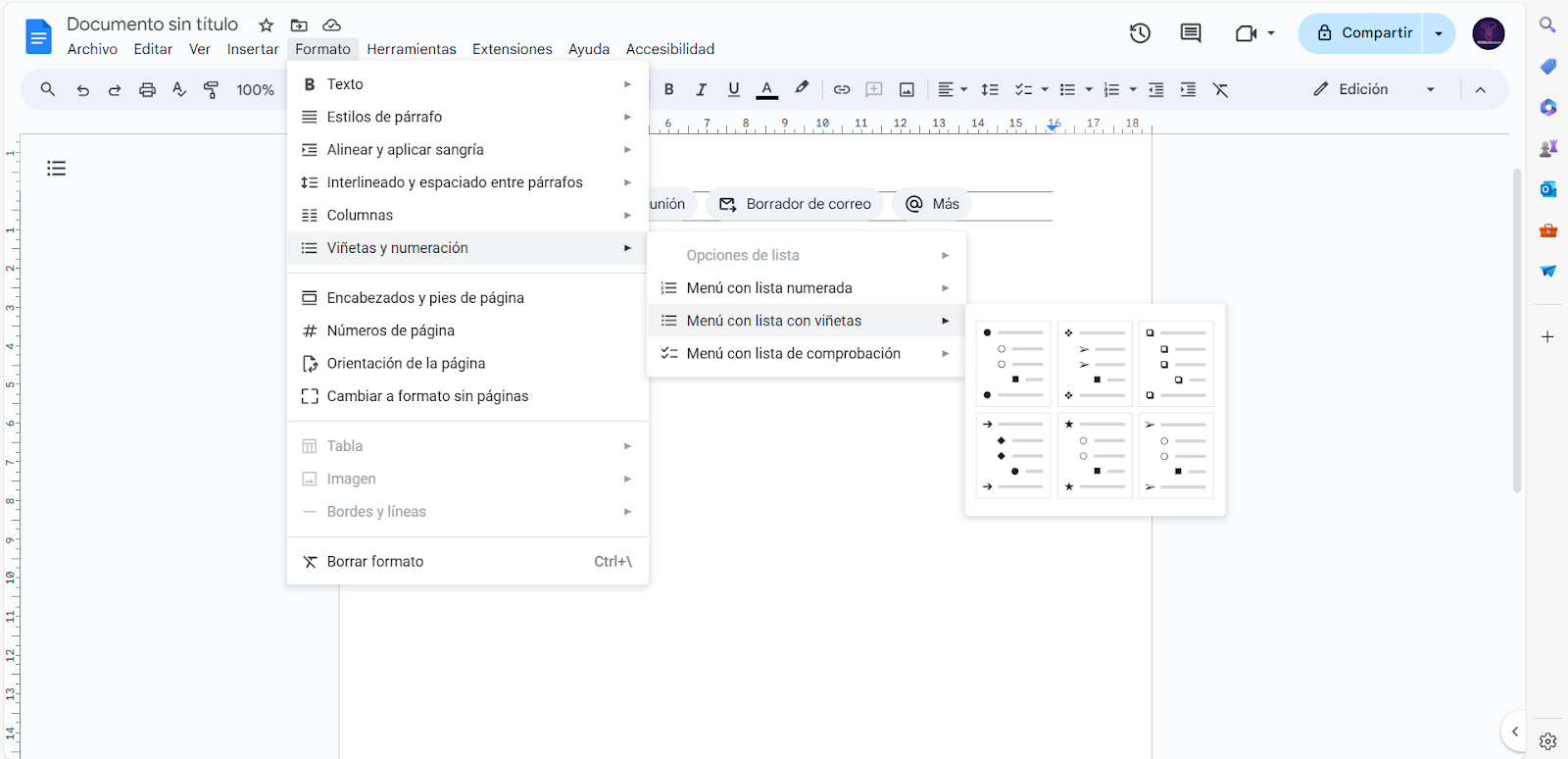Toggle italic formatting
The image size is (1568, 759).
click(702, 89)
